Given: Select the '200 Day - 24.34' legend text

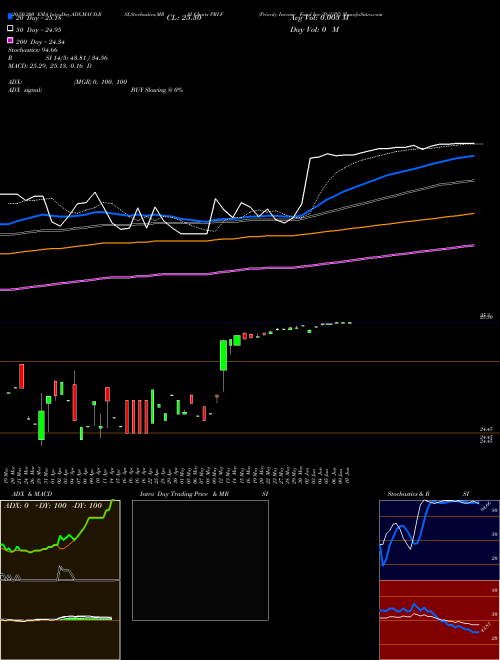Looking at the screenshot, I should coord(40,42).
